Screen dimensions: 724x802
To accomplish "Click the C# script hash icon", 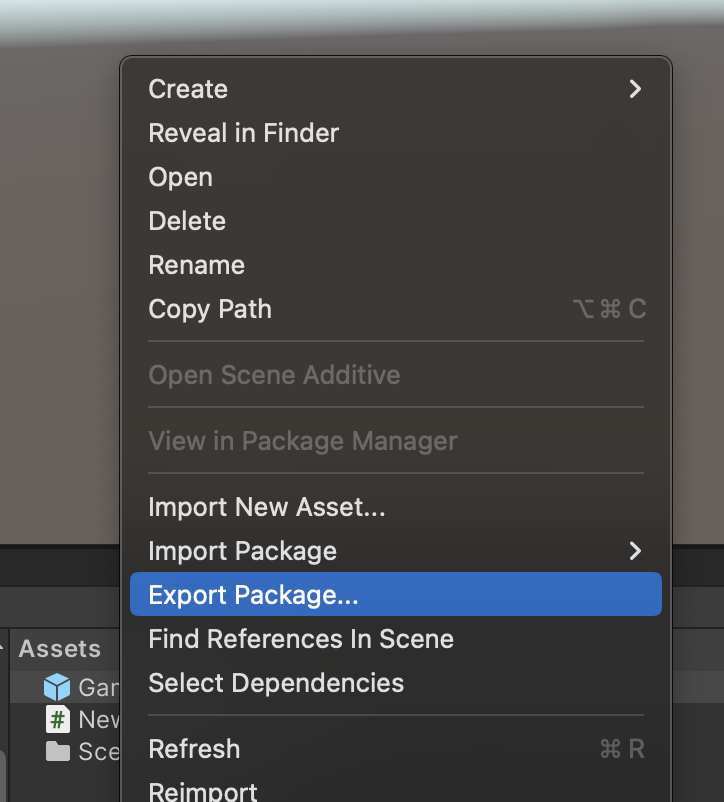I will point(58,719).
